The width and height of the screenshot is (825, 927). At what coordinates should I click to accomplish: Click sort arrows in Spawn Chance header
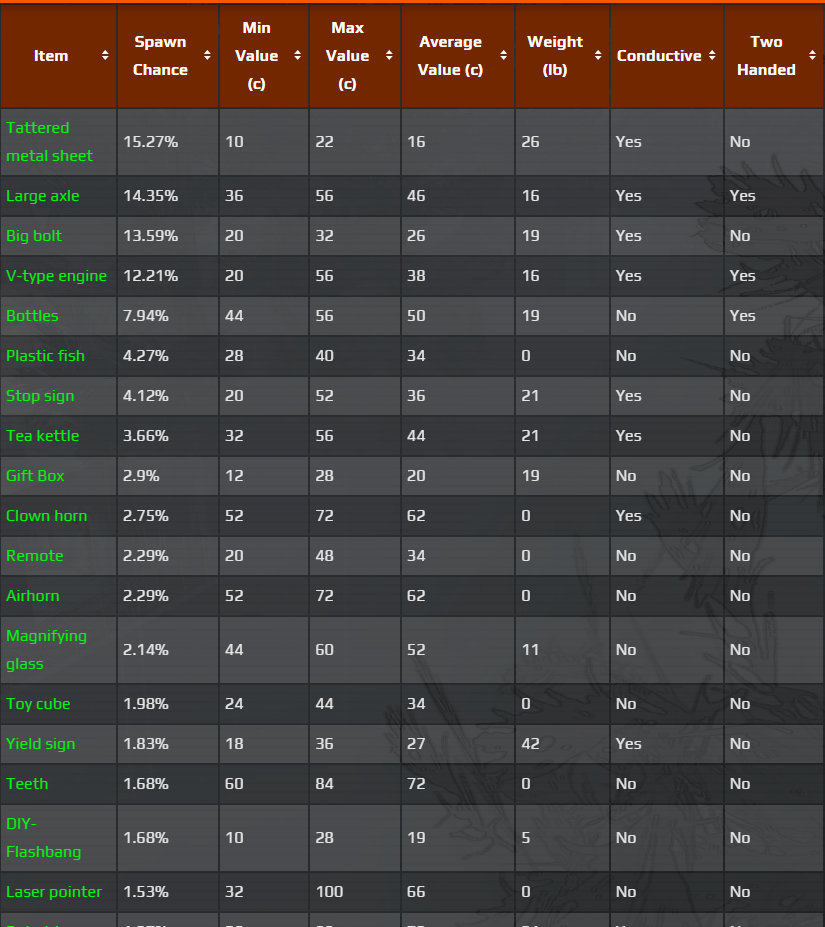207,56
